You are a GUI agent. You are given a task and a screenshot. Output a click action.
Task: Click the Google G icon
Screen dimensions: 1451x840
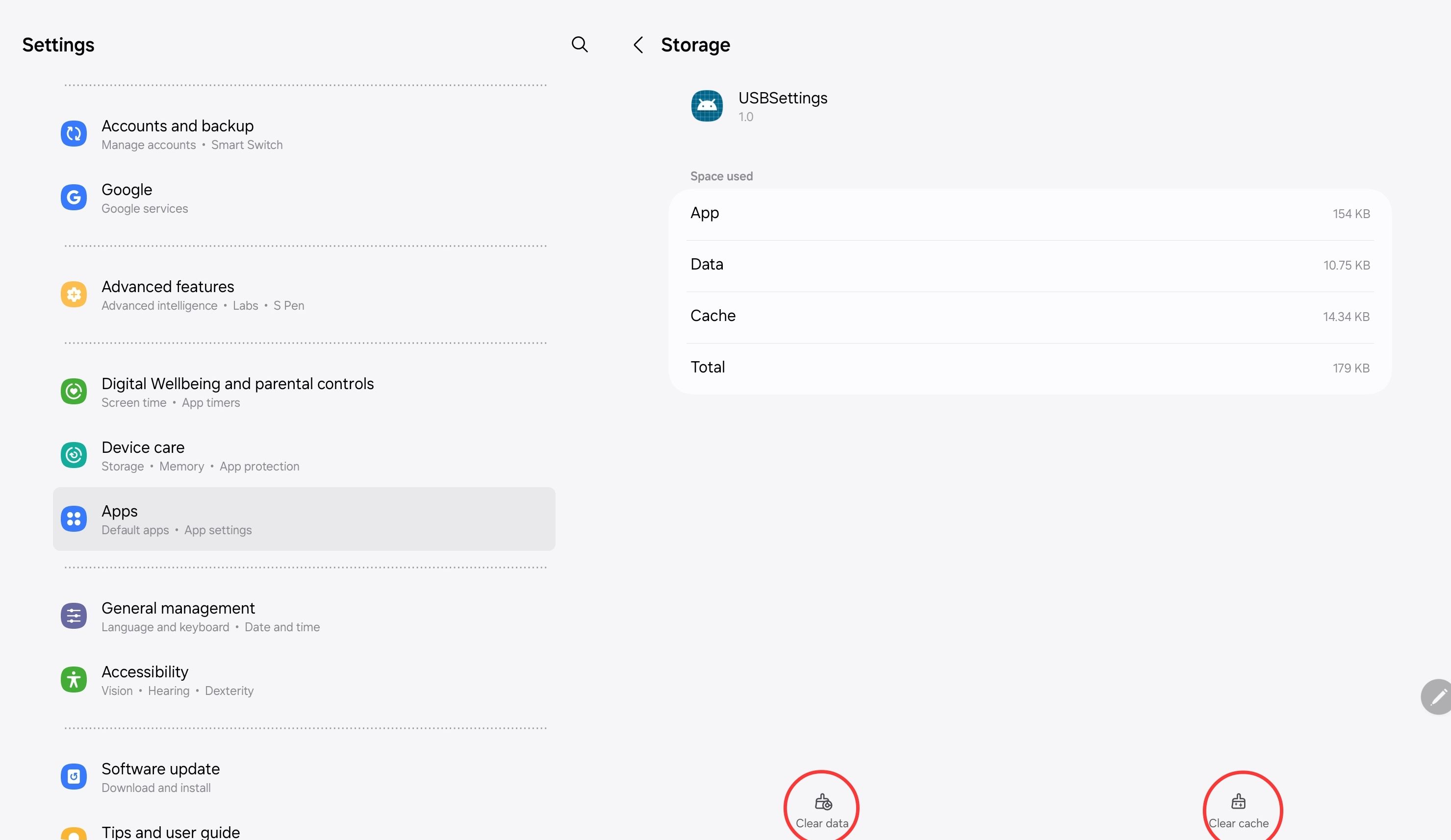pos(74,198)
